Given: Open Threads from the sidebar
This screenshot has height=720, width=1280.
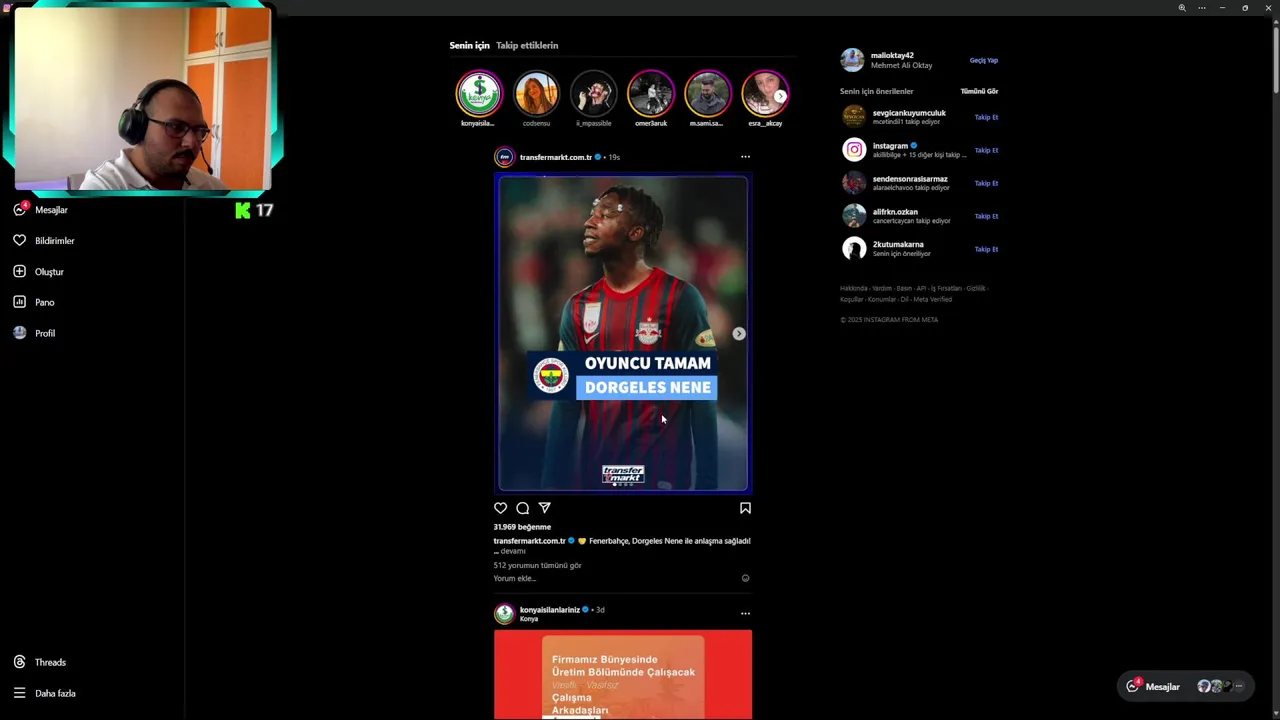Looking at the screenshot, I should [40, 662].
